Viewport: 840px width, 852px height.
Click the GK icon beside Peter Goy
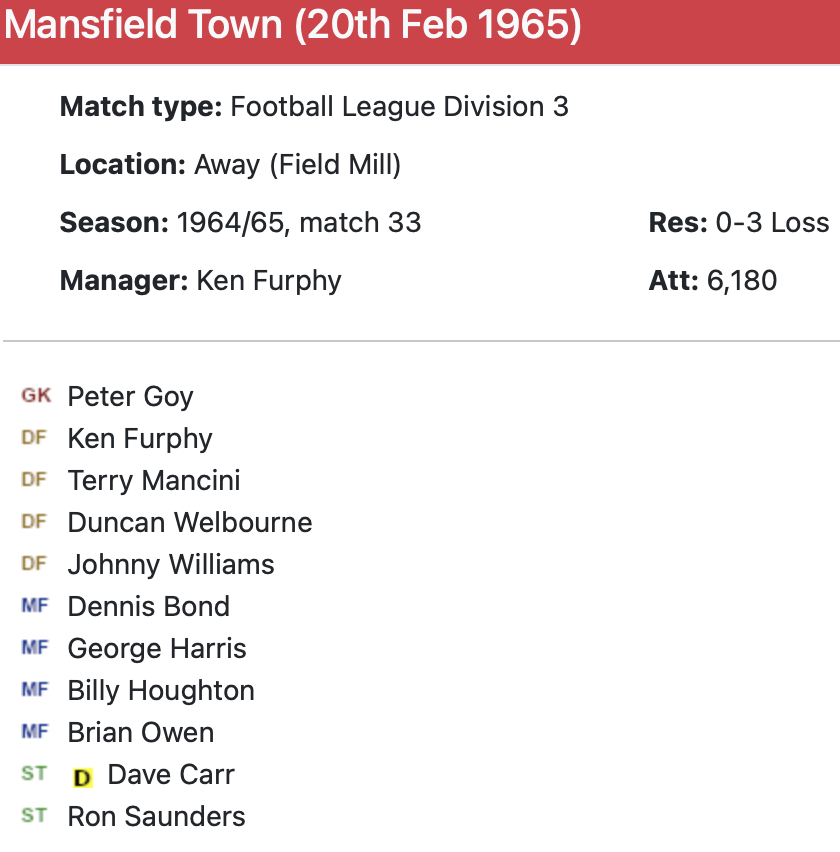(35, 396)
